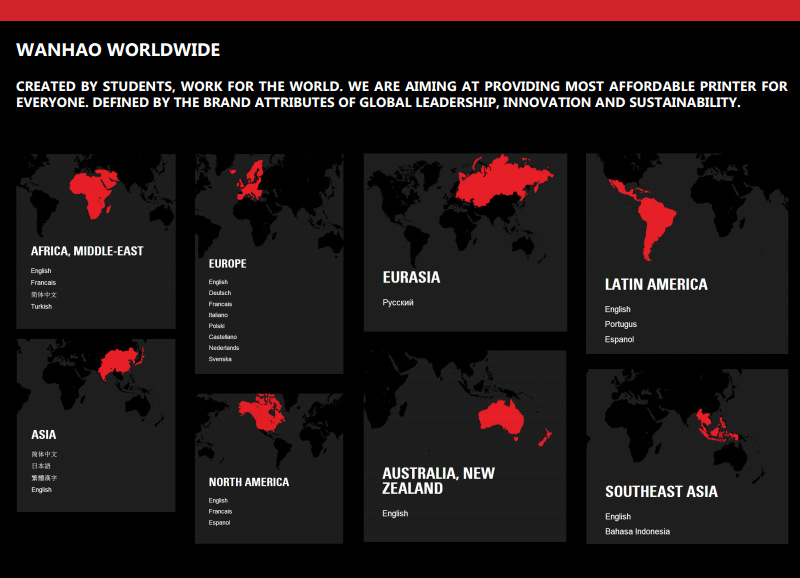Click the red Latin America map image
The image size is (800, 578).
point(644,218)
